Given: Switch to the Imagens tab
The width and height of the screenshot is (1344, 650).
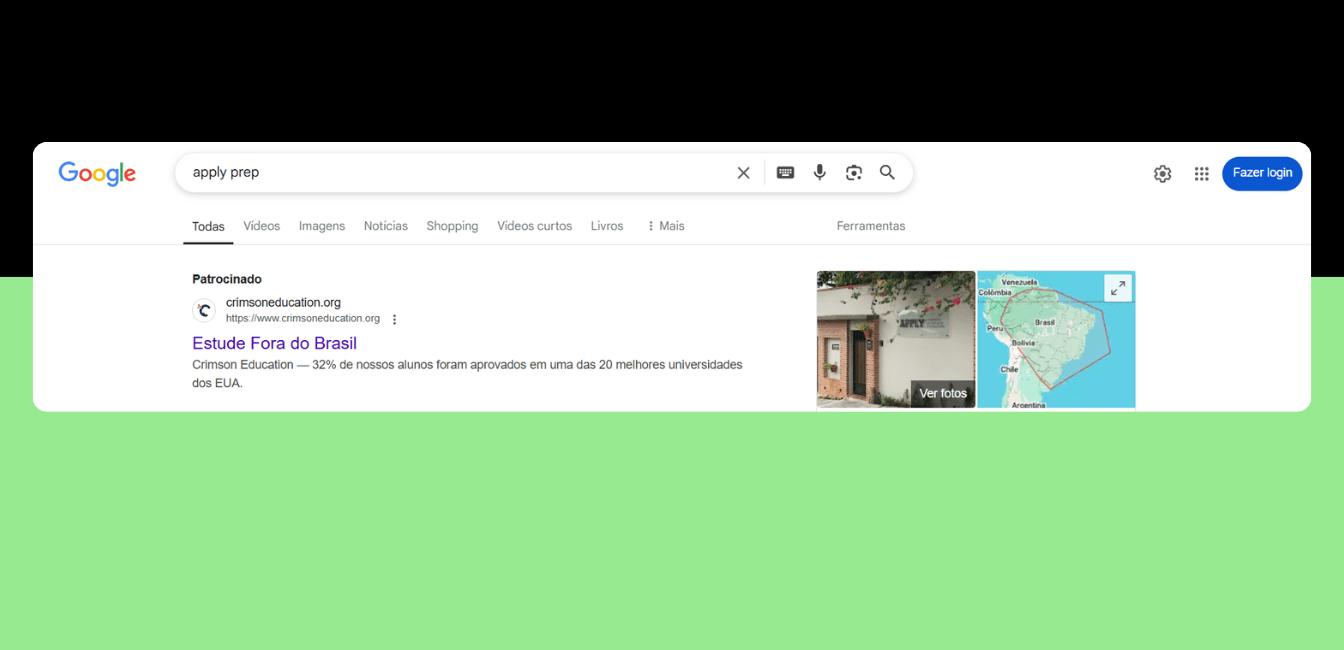Looking at the screenshot, I should [x=322, y=226].
